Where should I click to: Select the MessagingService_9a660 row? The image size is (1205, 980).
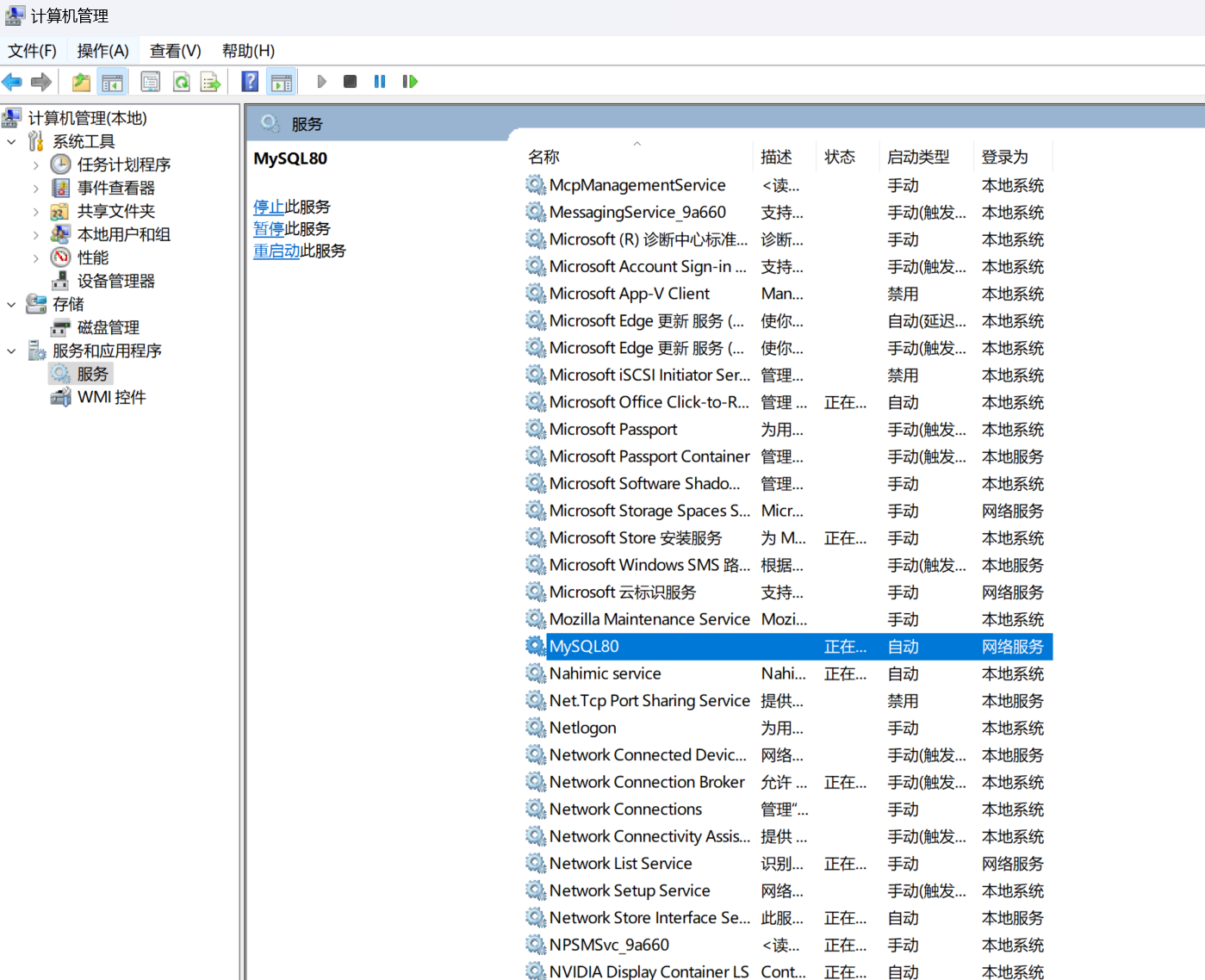coord(788,213)
